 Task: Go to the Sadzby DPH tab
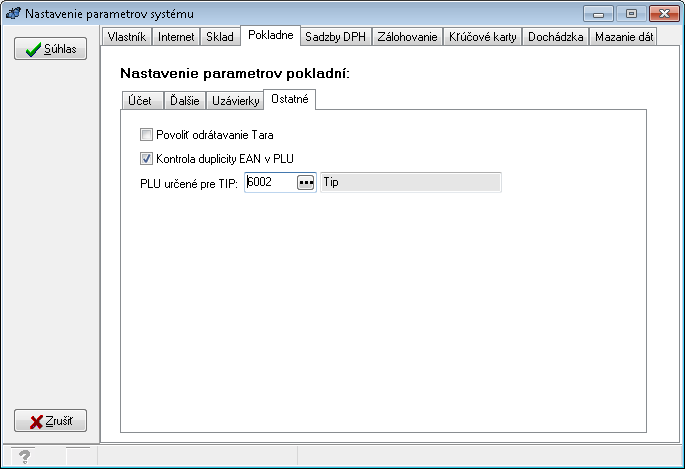[336, 37]
